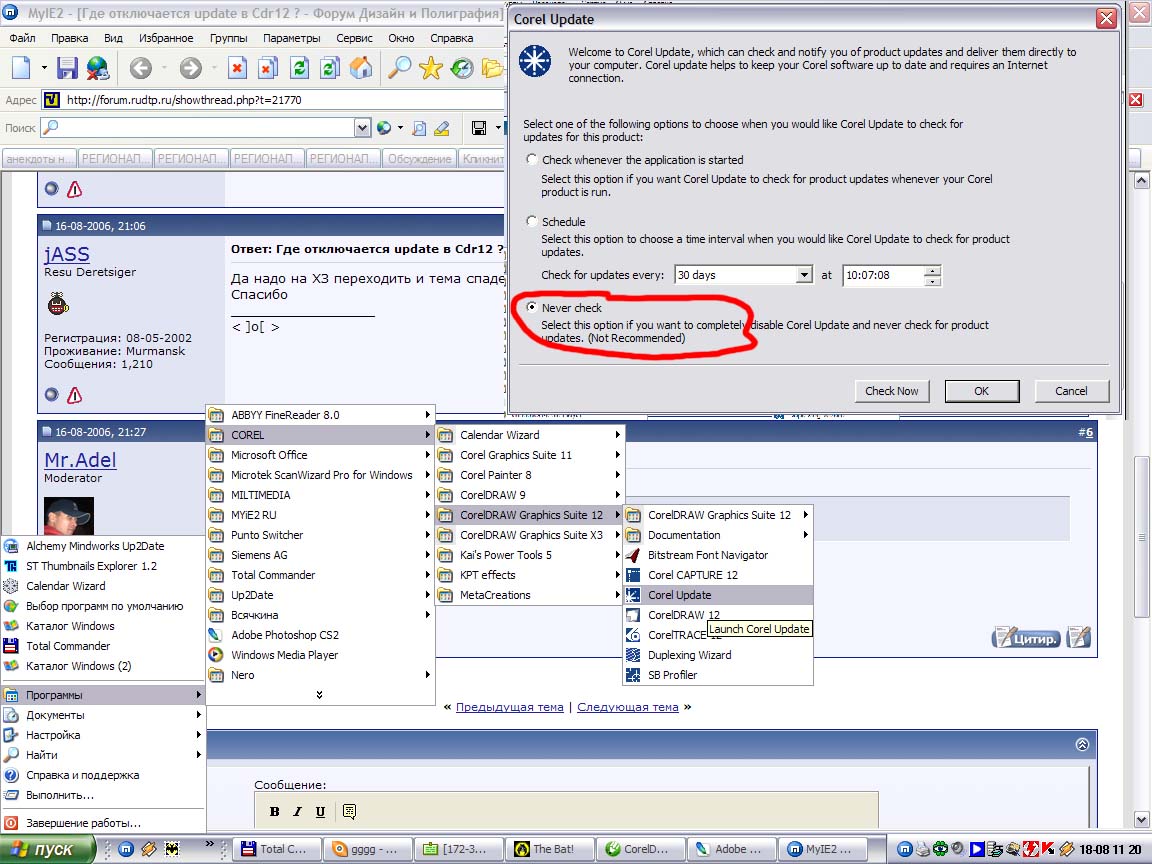Image resolution: width=1152 pixels, height=864 pixels.
Task: Open jASS user profile link
Action: pyautogui.click(x=67, y=254)
